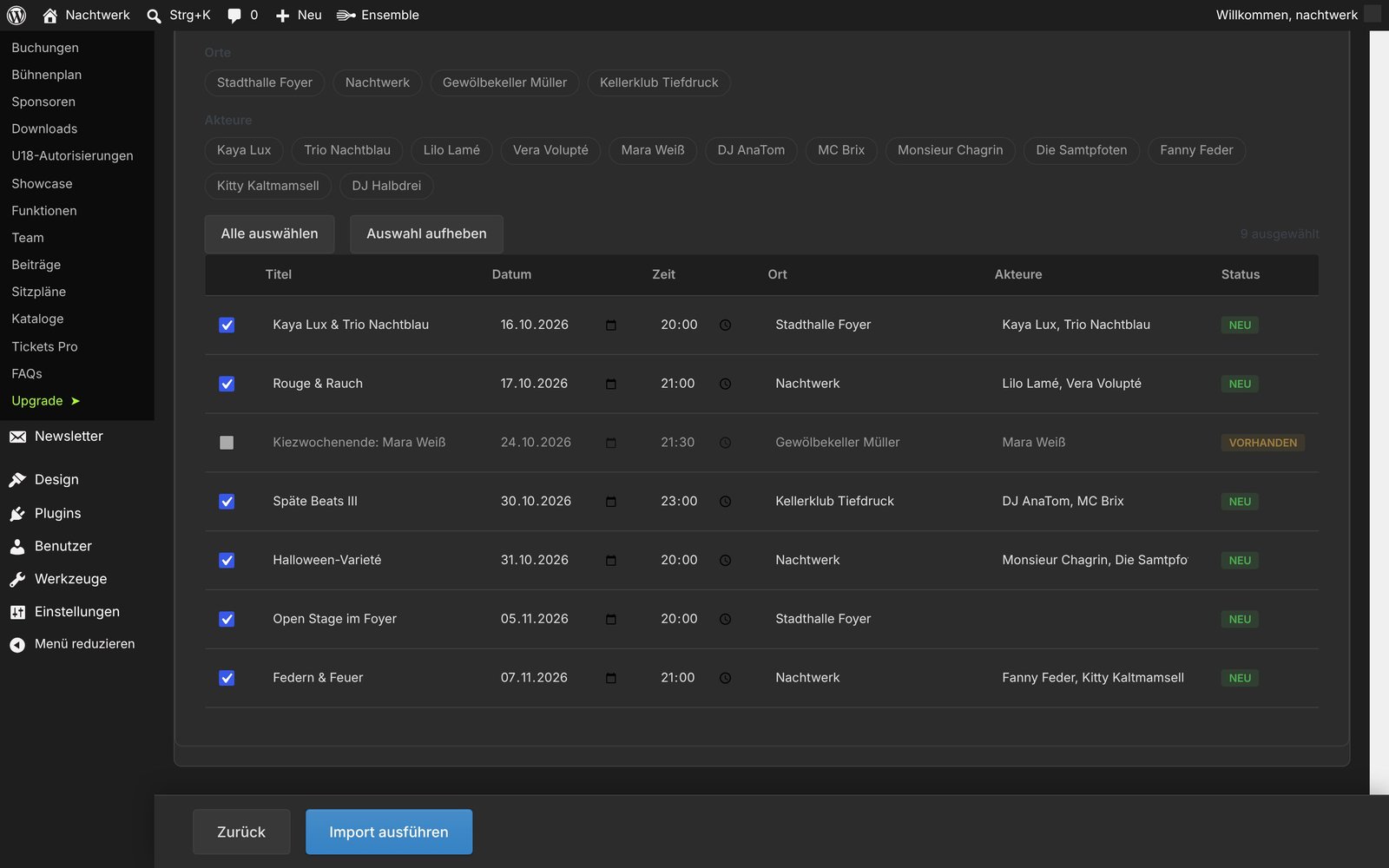Screen dimensions: 1389x868
Task: Open the comments bubble icon
Action: 234,16
